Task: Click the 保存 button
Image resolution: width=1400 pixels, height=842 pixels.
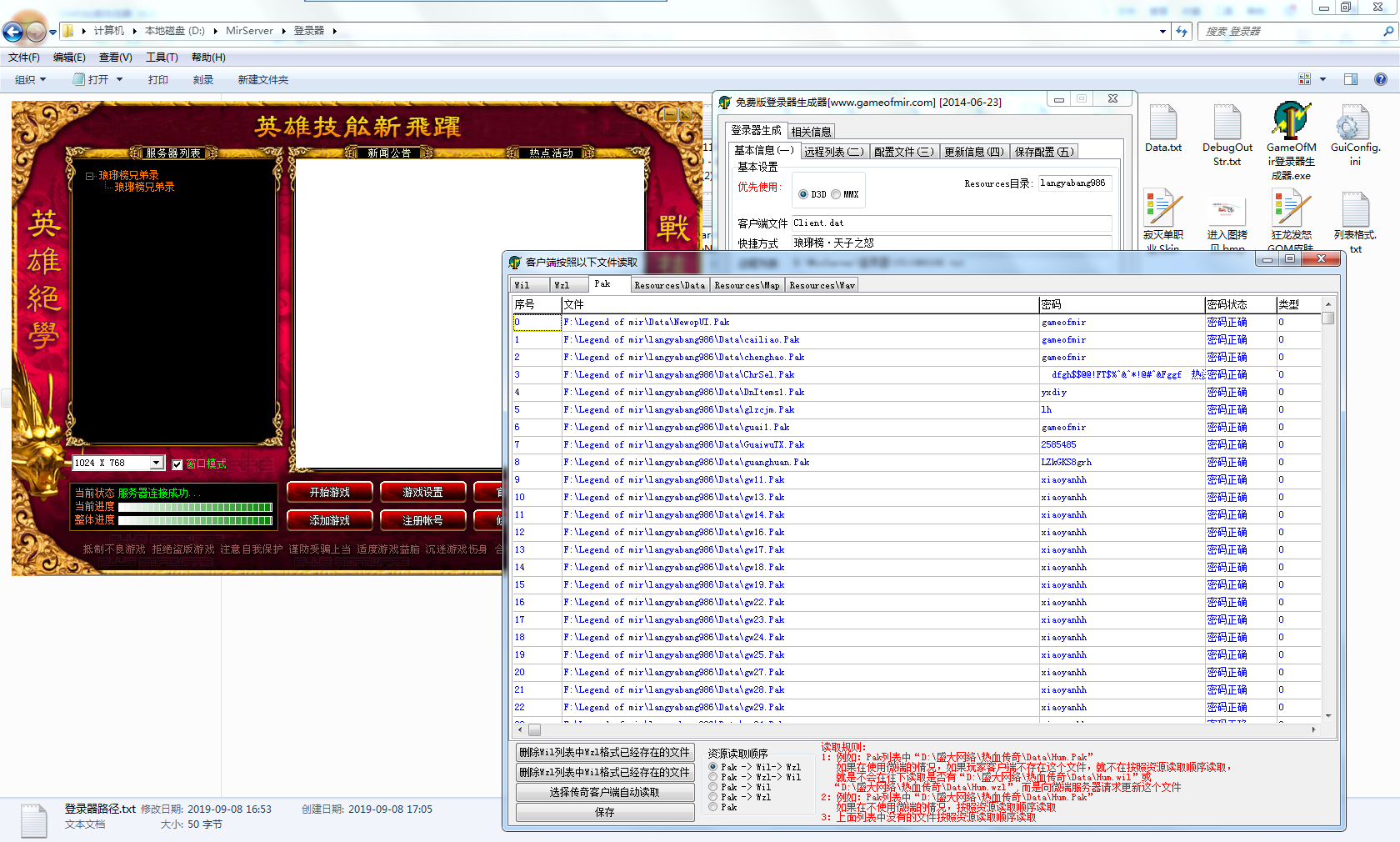Action: [605, 812]
